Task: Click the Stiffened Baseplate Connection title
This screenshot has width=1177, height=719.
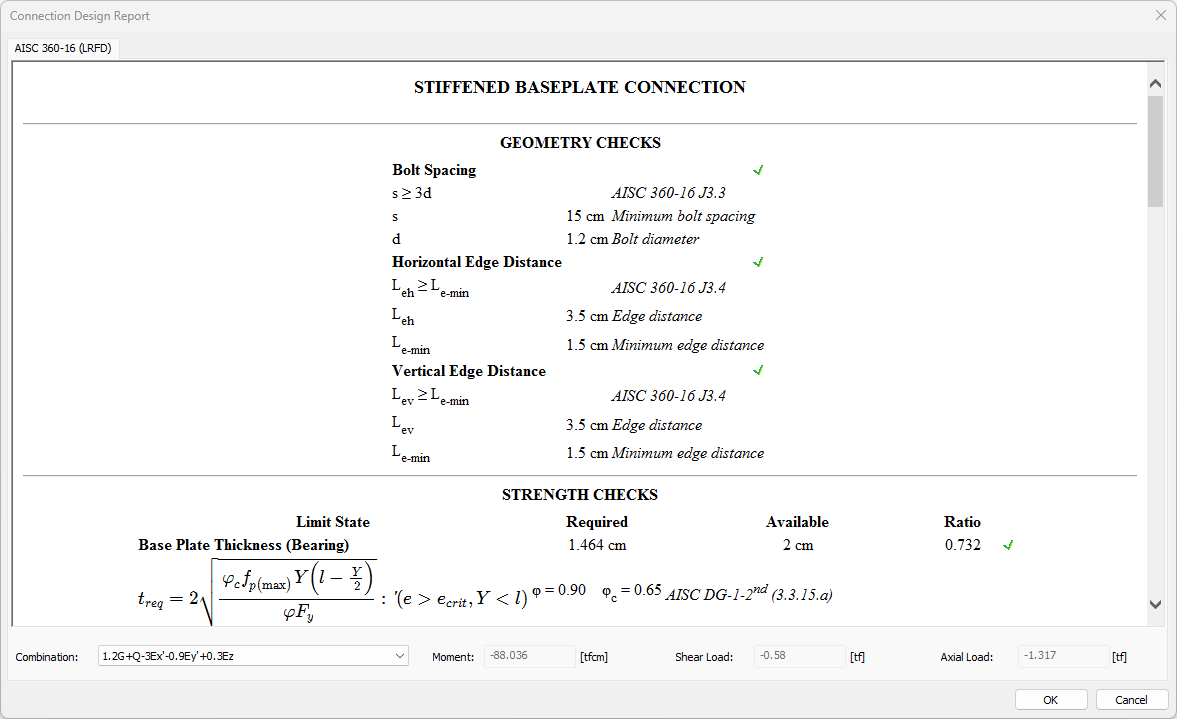Action: 579,87
